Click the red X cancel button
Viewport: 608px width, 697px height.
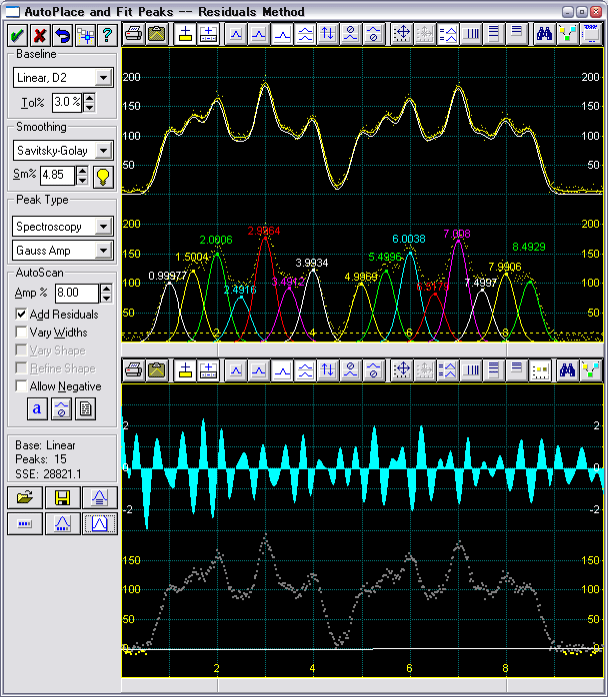40,35
